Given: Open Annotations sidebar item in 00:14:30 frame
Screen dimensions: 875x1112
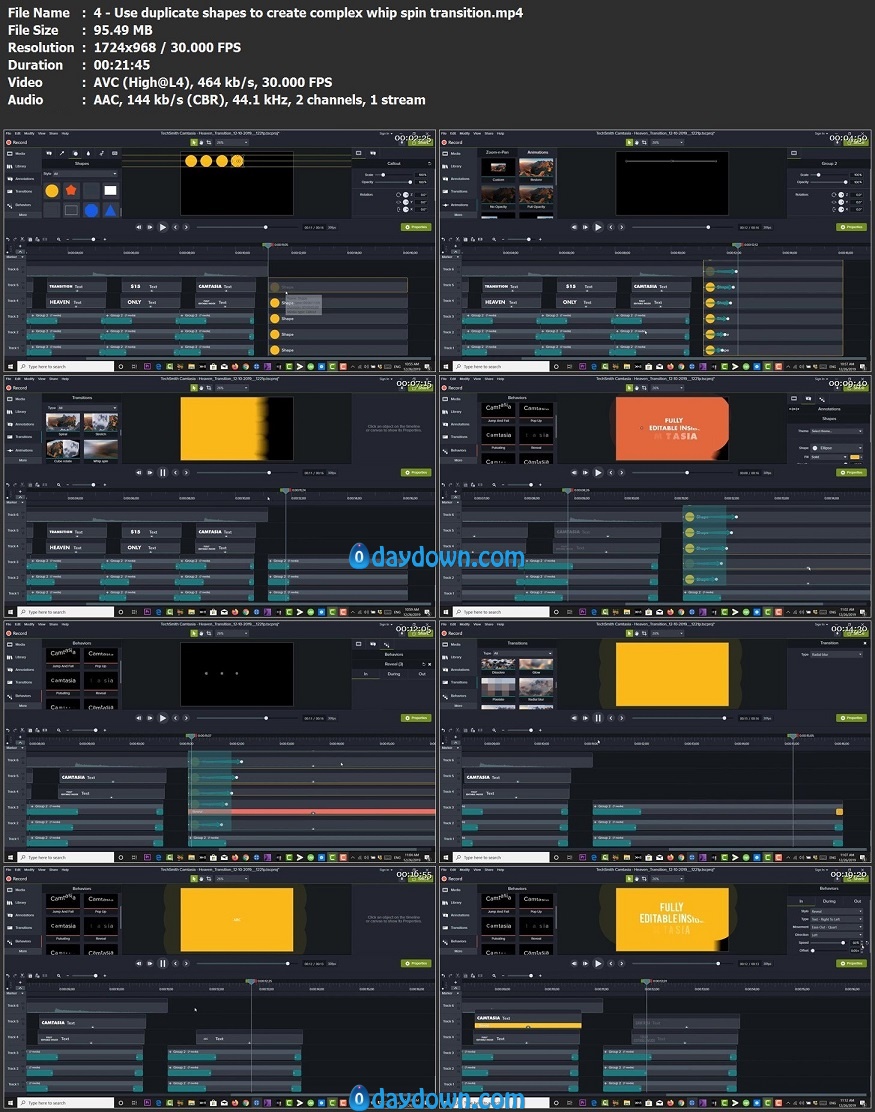Looking at the screenshot, I should click(x=455, y=669).
